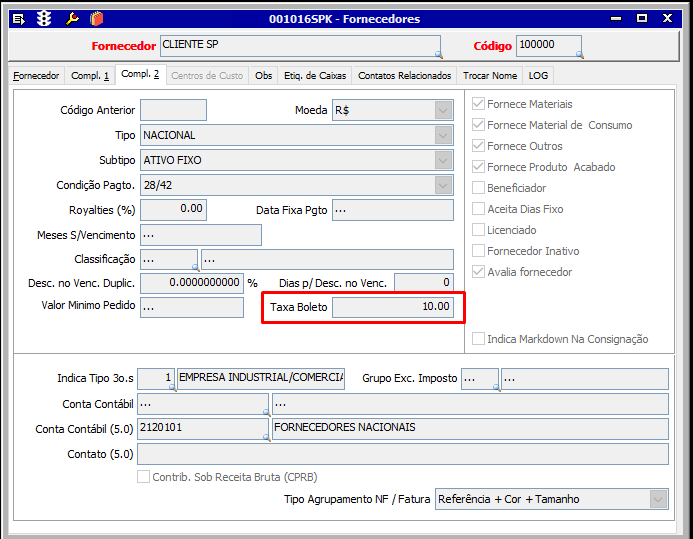Open the LOG tab
The image size is (693, 539).
pos(538,76)
